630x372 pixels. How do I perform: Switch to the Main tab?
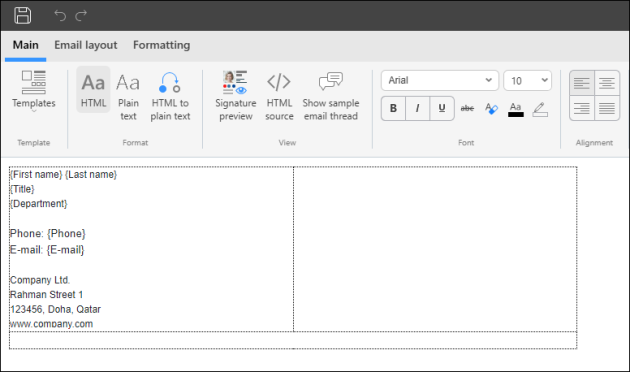click(x=26, y=45)
